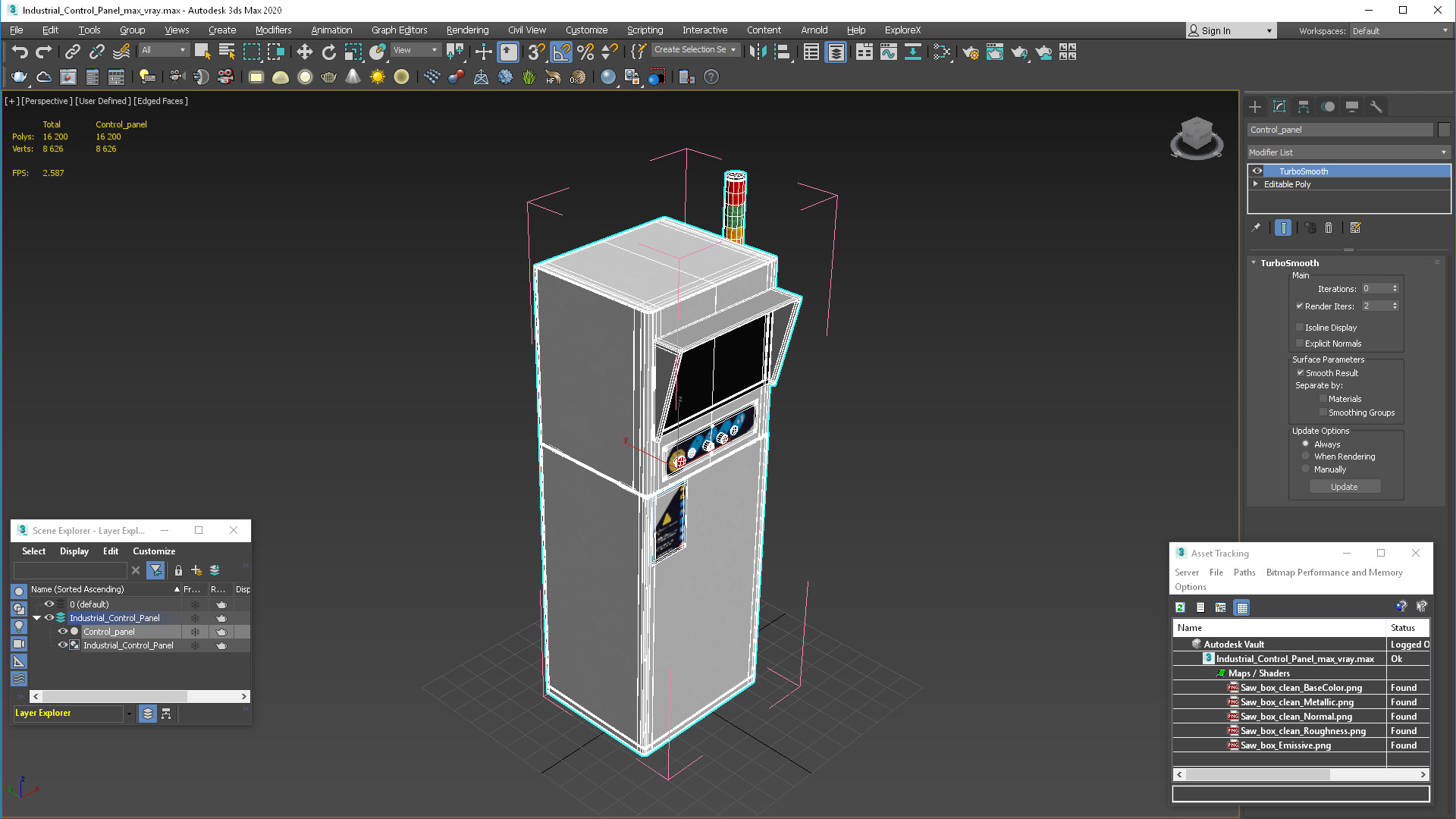The image size is (1456, 819).
Task: Refresh Asset Tracking list icon
Action: pyautogui.click(x=1181, y=607)
